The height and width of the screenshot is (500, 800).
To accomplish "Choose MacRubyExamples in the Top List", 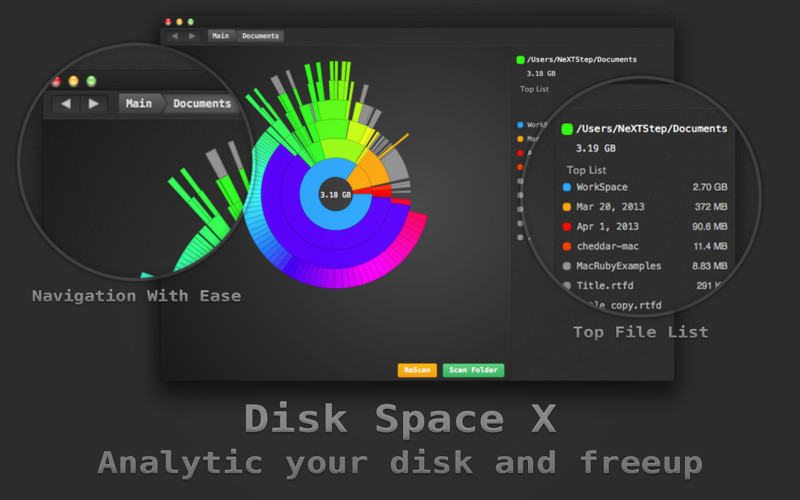I will click(618, 266).
